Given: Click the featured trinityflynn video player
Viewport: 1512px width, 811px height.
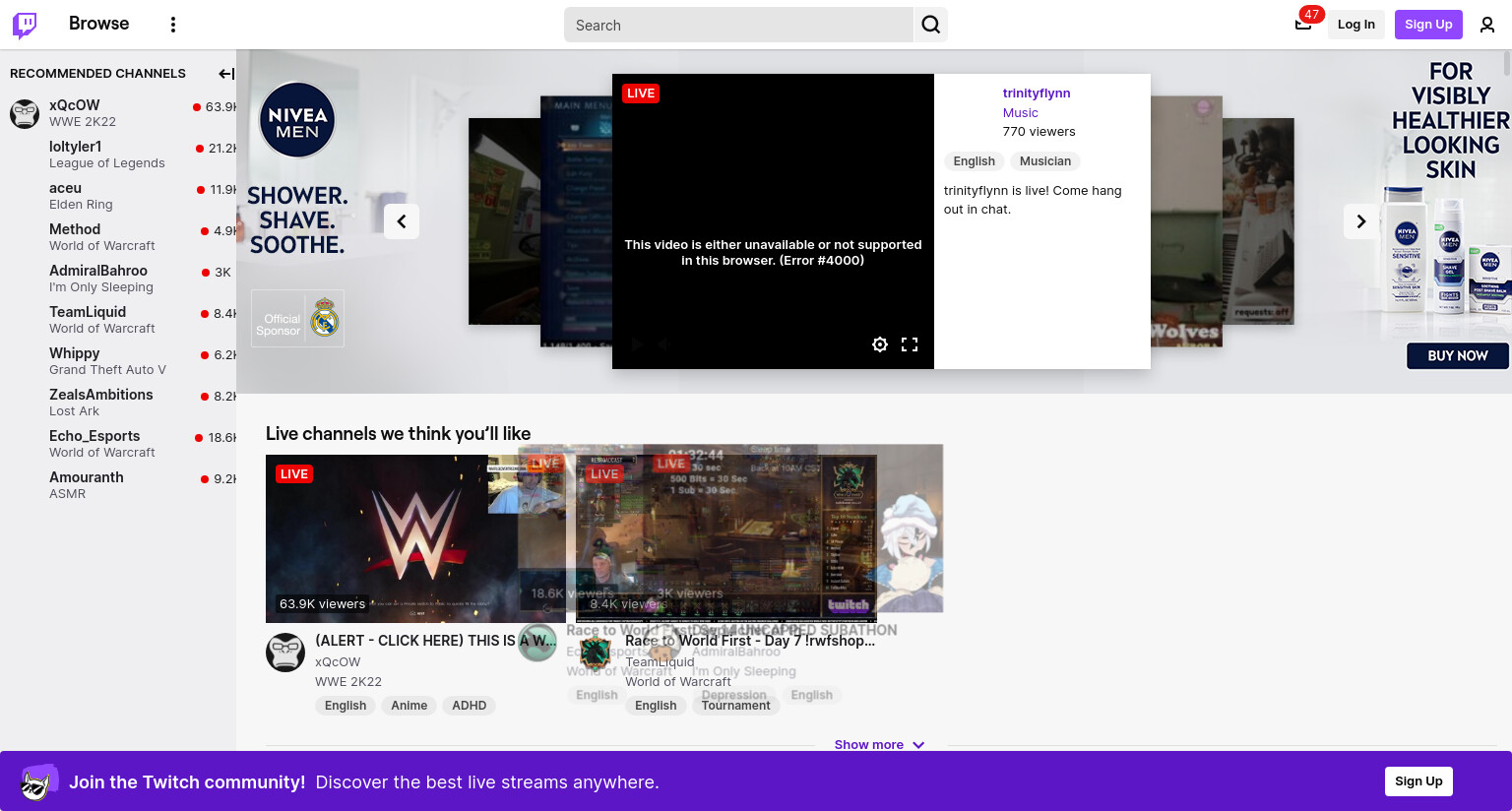Looking at the screenshot, I should [x=773, y=221].
